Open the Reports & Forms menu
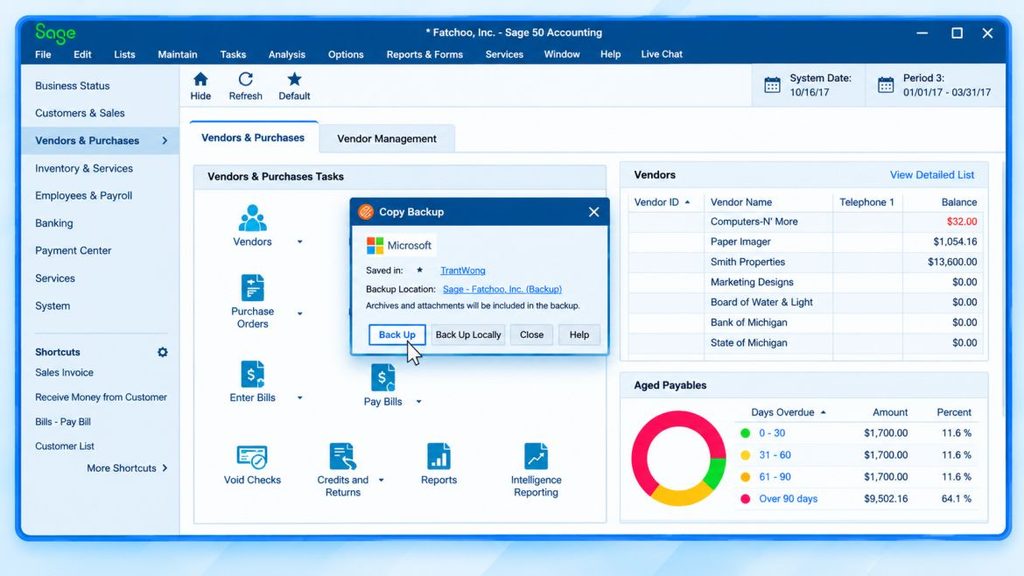Image resolution: width=1024 pixels, height=576 pixels. click(x=424, y=54)
